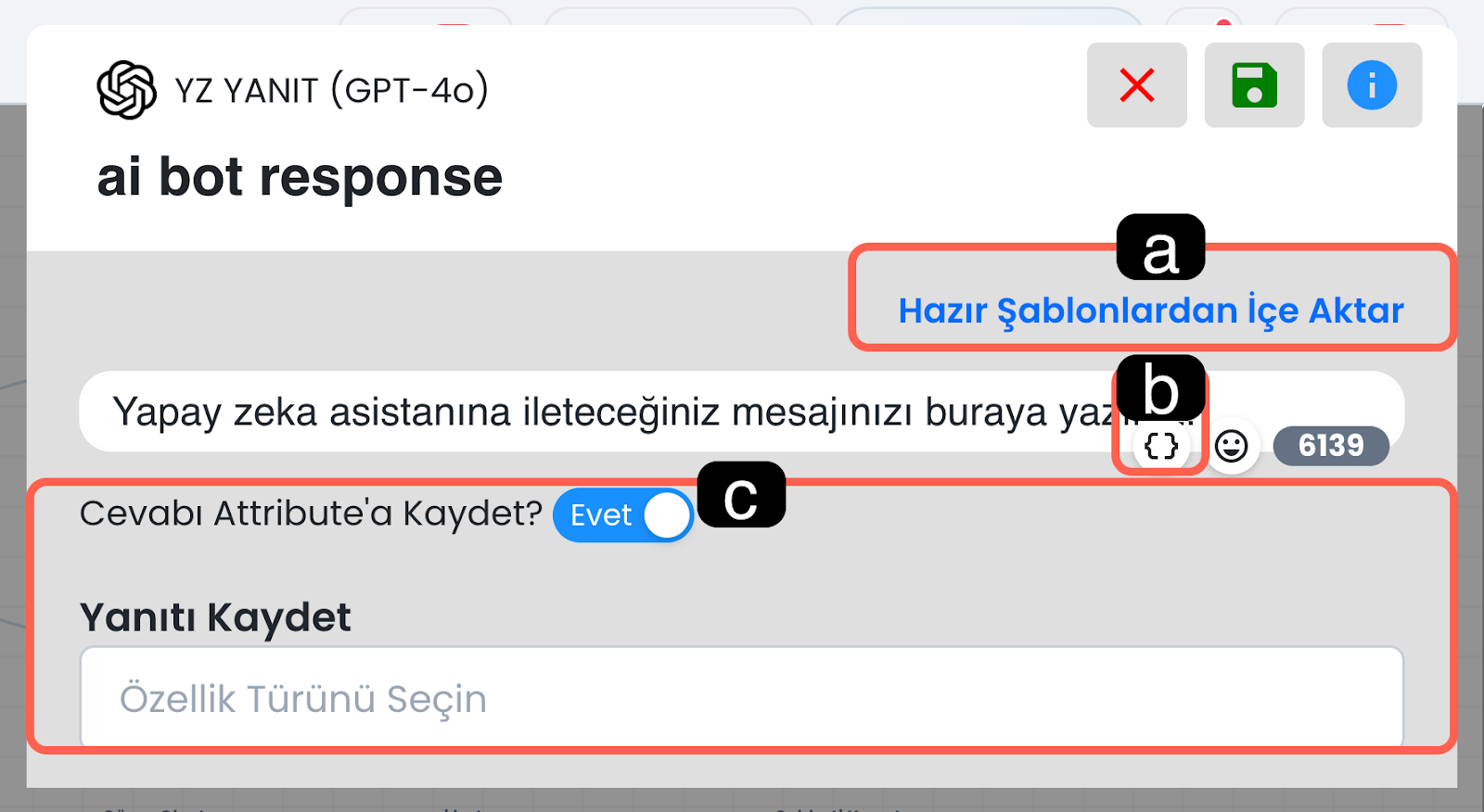Click the black annotation marker labeled a
The height and width of the screenshot is (812, 1484).
click(1160, 247)
